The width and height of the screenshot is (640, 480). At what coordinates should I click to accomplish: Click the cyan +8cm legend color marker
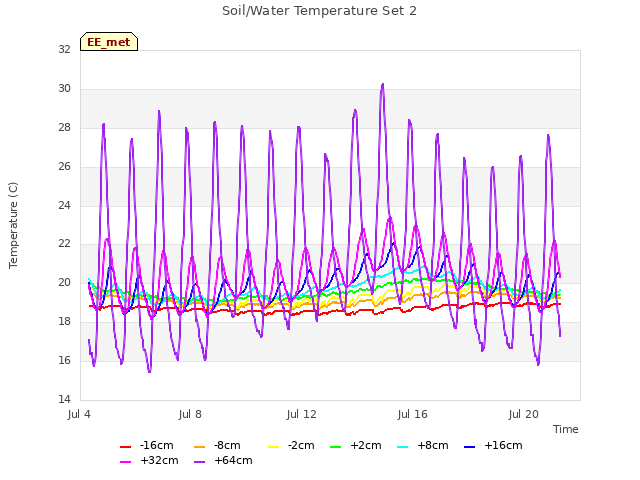pos(402,447)
